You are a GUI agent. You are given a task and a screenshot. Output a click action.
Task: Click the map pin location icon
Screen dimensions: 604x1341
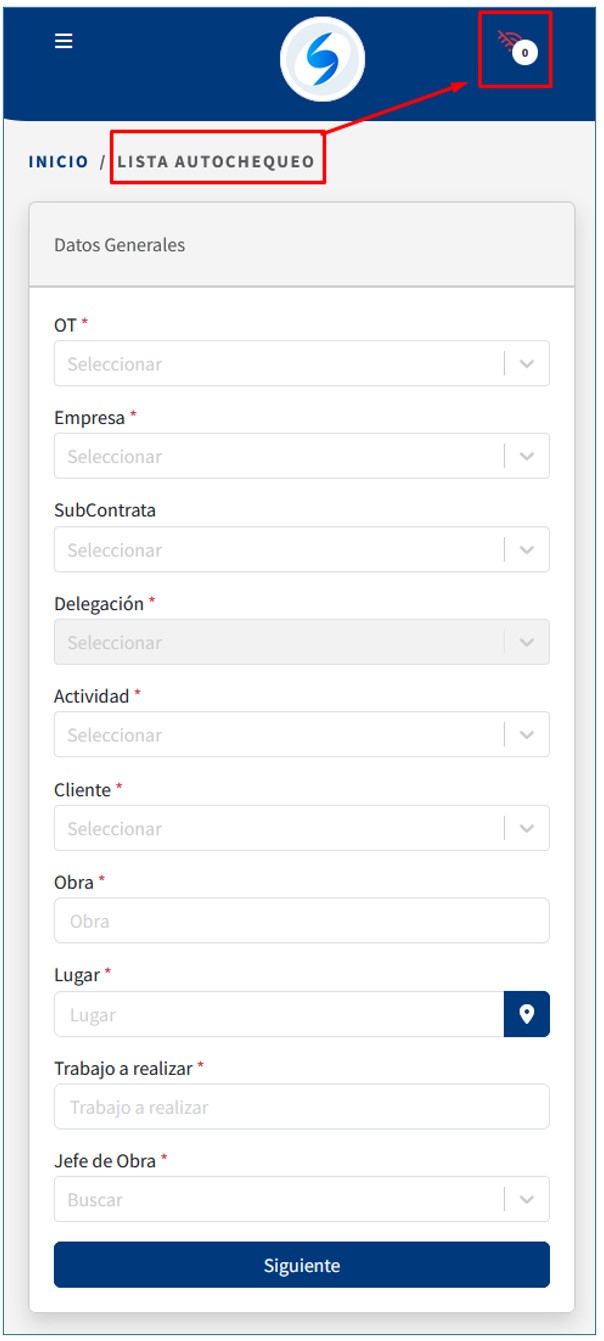pos(526,1014)
